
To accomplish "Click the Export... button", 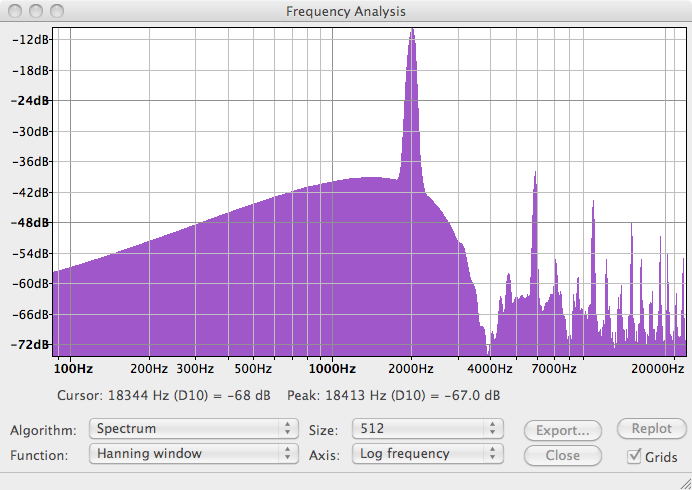I will tap(563, 430).
